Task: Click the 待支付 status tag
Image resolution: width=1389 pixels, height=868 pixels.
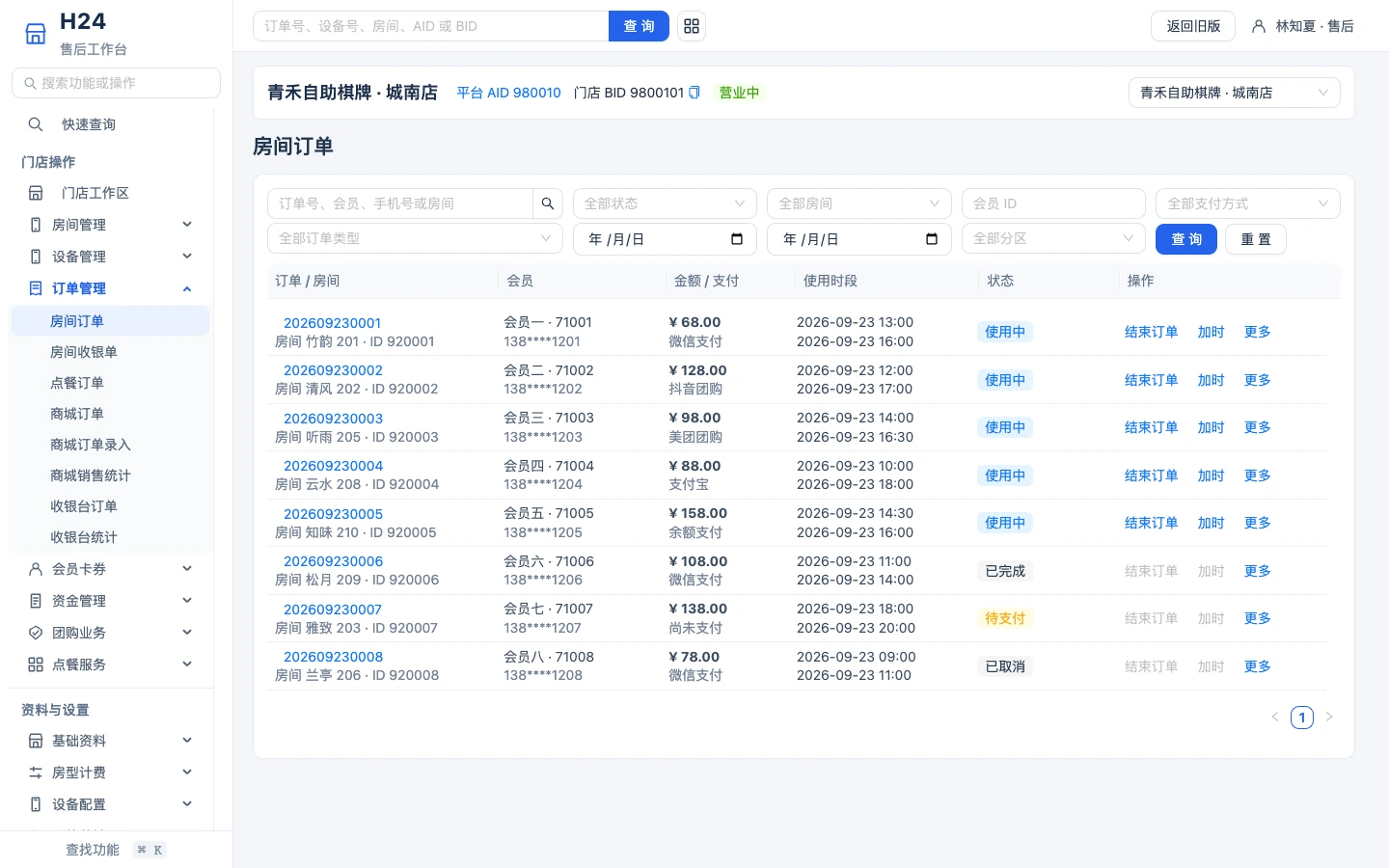Action: (x=1005, y=618)
